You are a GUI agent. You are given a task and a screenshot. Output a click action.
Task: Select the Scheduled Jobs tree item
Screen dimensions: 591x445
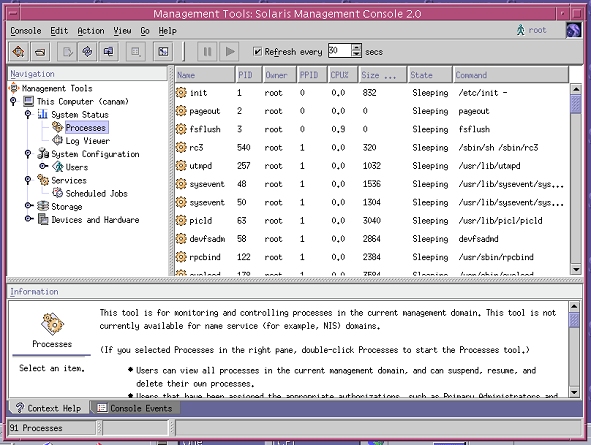(96, 193)
